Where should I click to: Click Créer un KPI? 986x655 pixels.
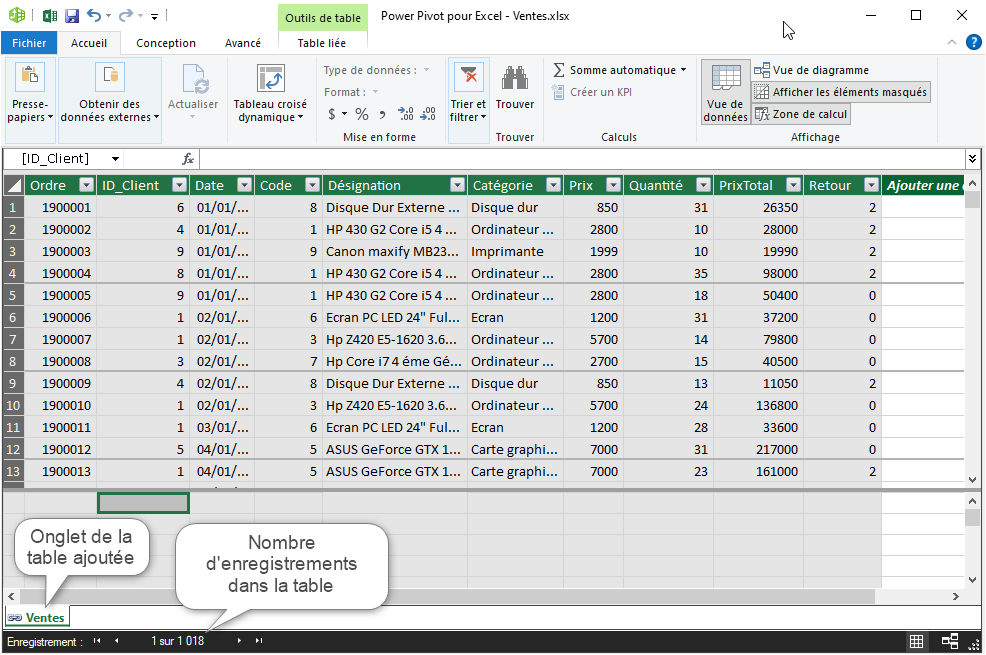[x=592, y=92]
